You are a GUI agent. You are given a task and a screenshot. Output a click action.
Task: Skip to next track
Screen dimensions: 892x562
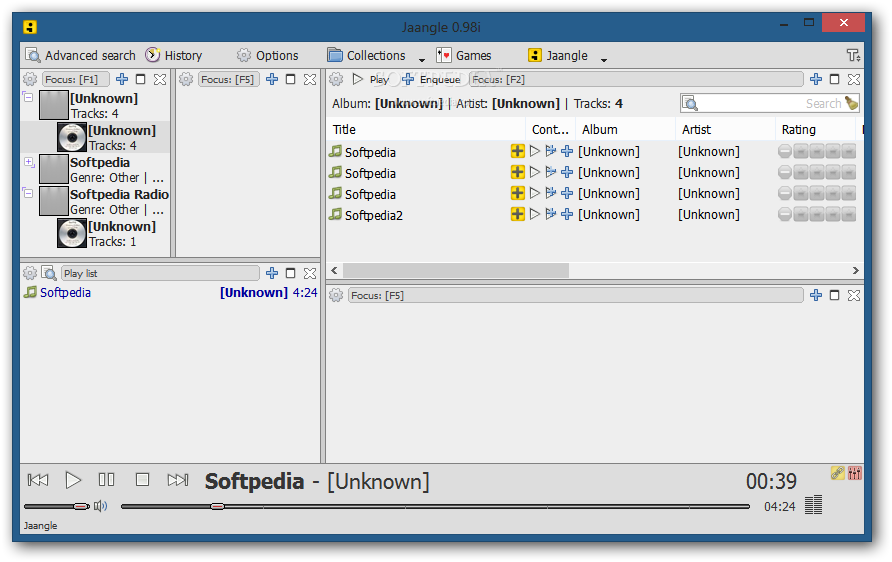[177, 480]
